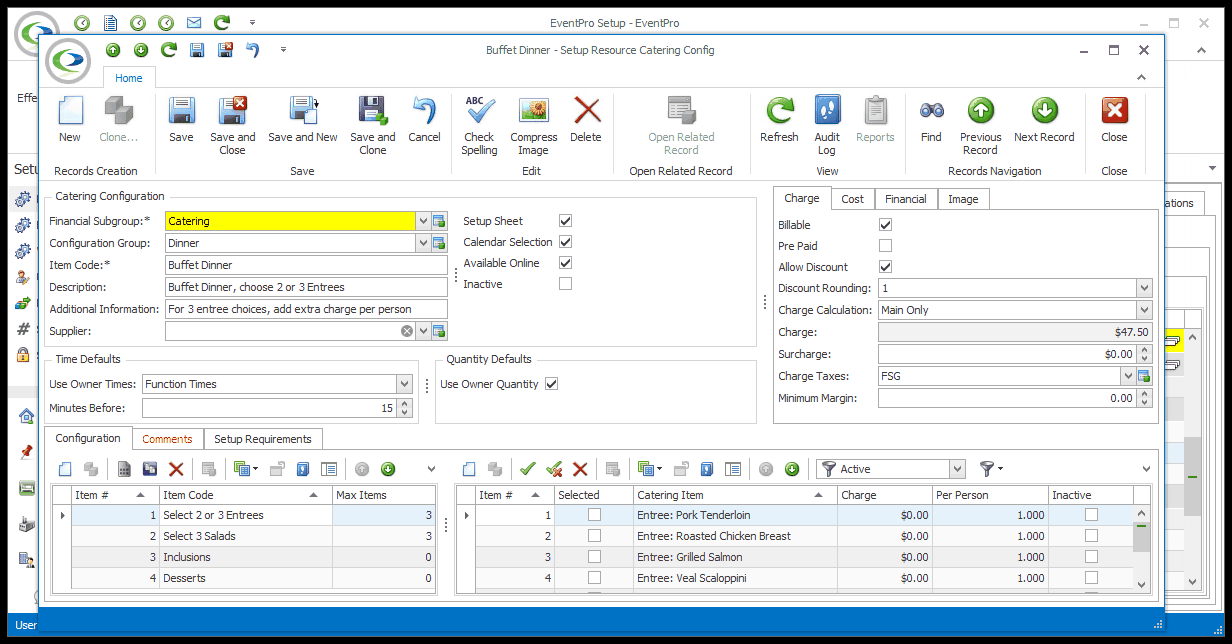Sort by Max Items column header
This screenshot has width=1232, height=644.
click(x=384, y=495)
